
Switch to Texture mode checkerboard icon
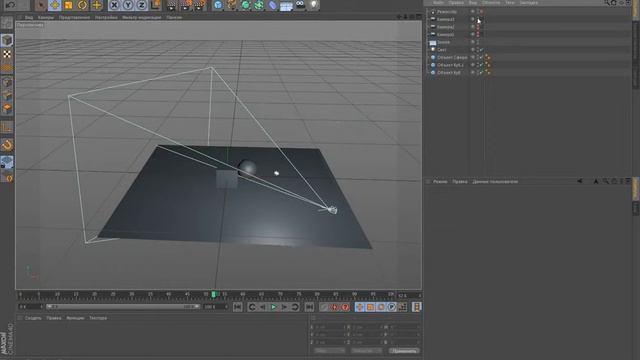(7, 54)
